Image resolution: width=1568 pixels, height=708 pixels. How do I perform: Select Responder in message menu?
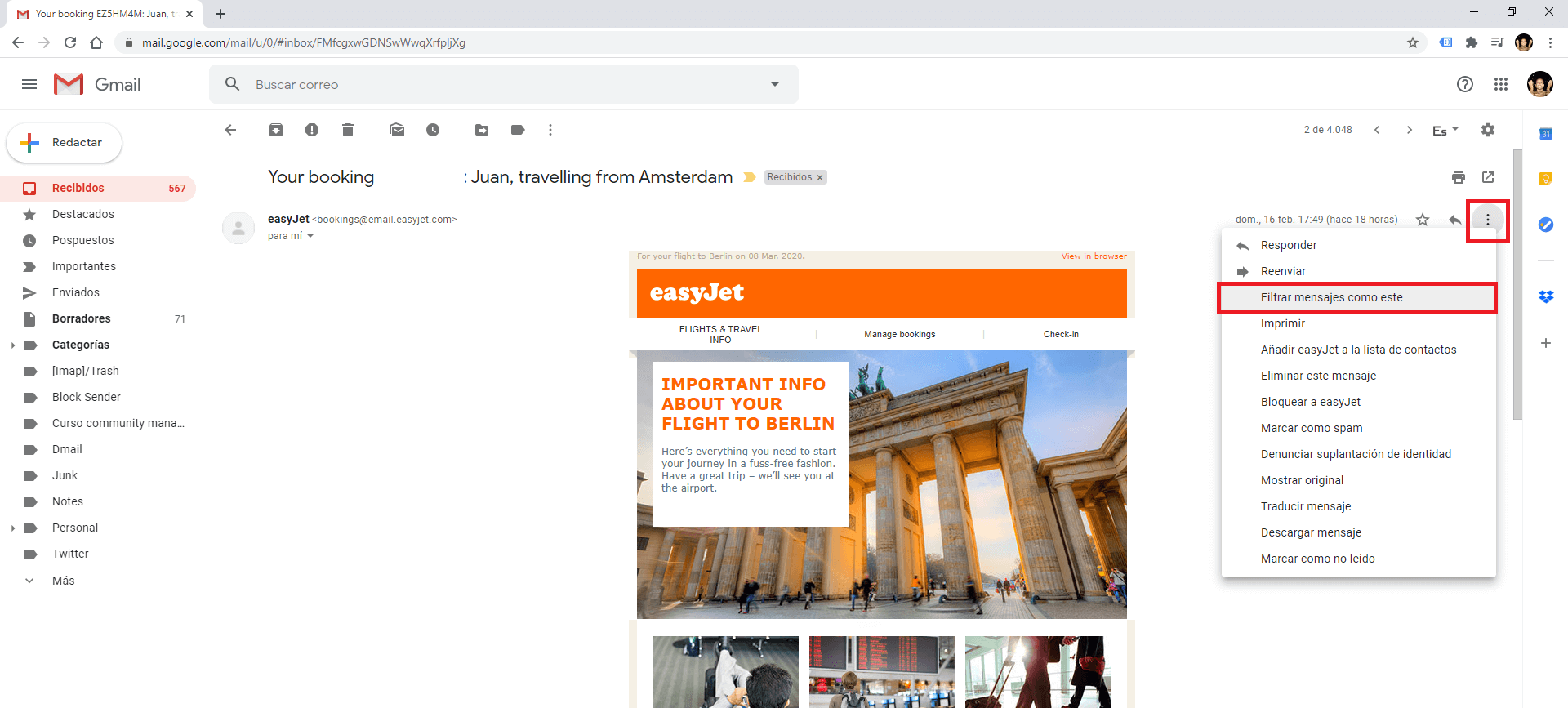pos(1359,245)
